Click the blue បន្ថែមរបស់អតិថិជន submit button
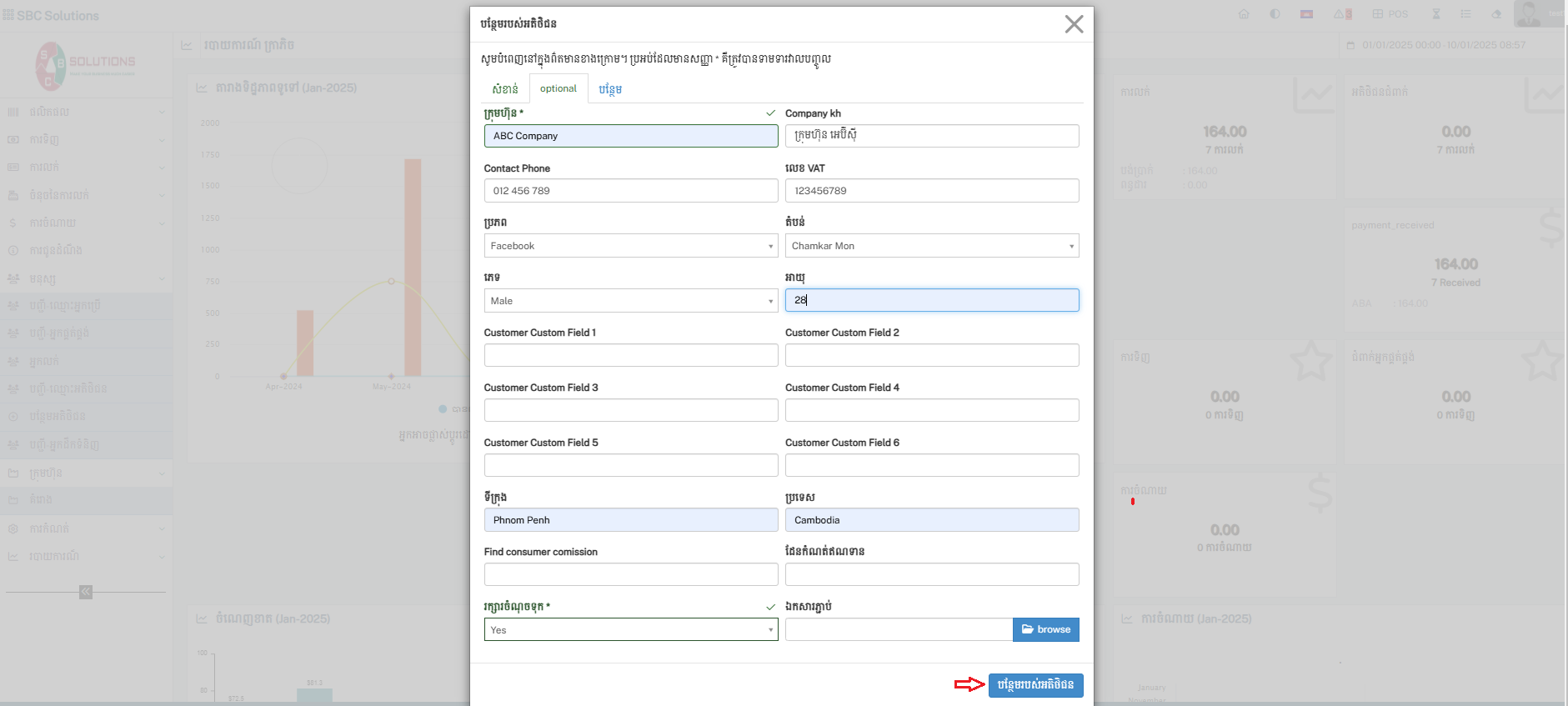Image resolution: width=1568 pixels, height=706 pixels. [x=1035, y=685]
